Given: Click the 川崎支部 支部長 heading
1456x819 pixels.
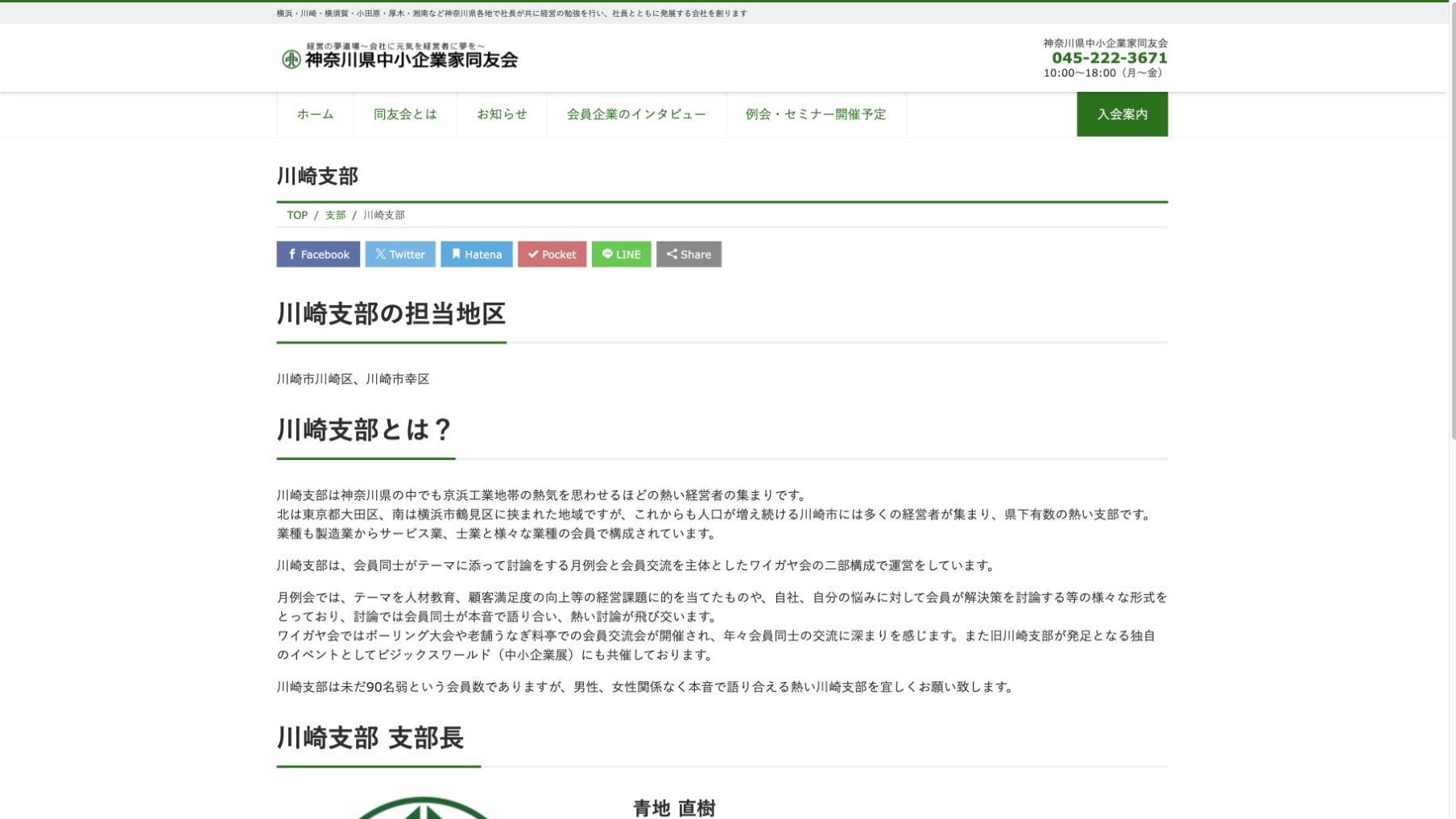Looking at the screenshot, I should pyautogui.click(x=370, y=738).
